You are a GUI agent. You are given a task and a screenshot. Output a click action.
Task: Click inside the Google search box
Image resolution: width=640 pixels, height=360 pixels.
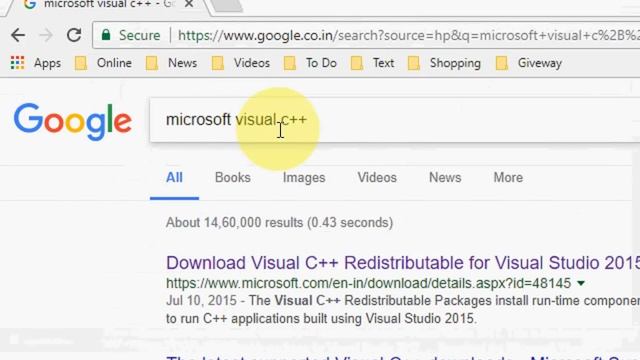(394, 120)
